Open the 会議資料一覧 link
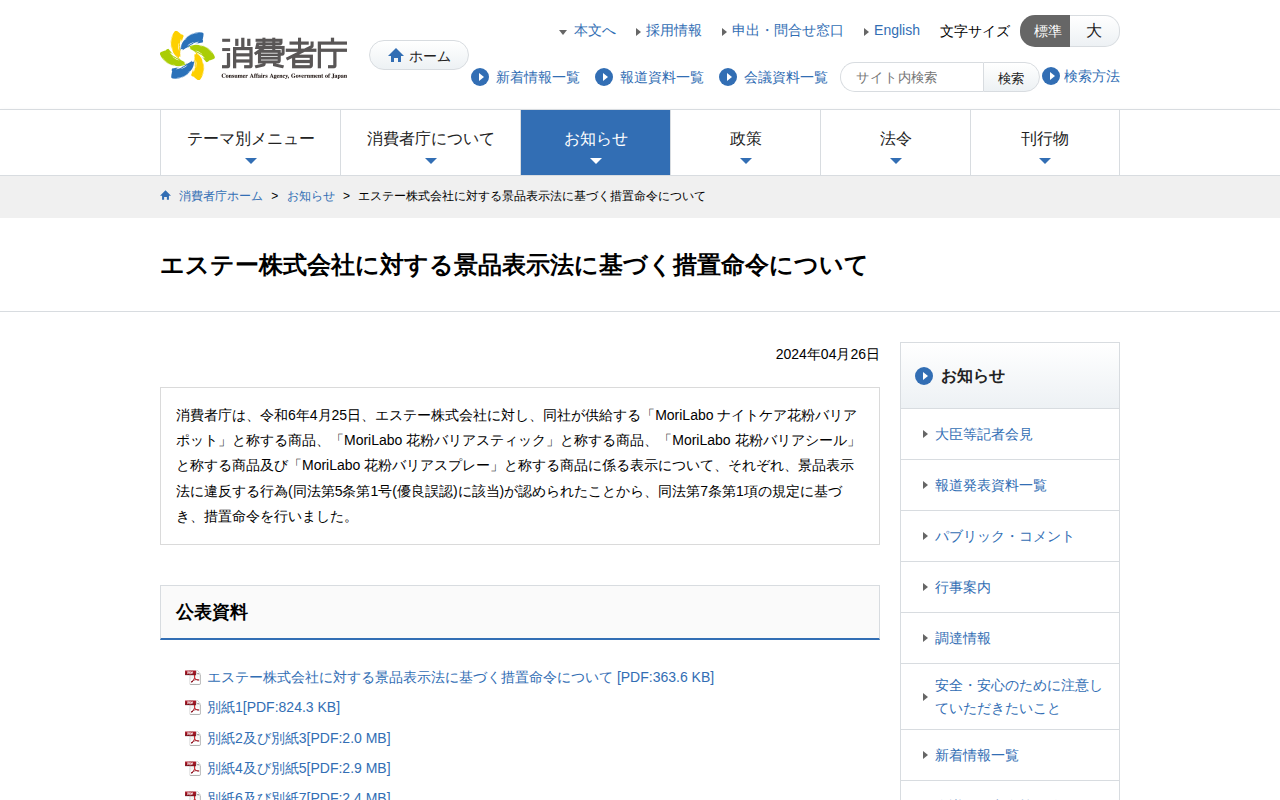This screenshot has width=1280, height=800. click(x=786, y=77)
